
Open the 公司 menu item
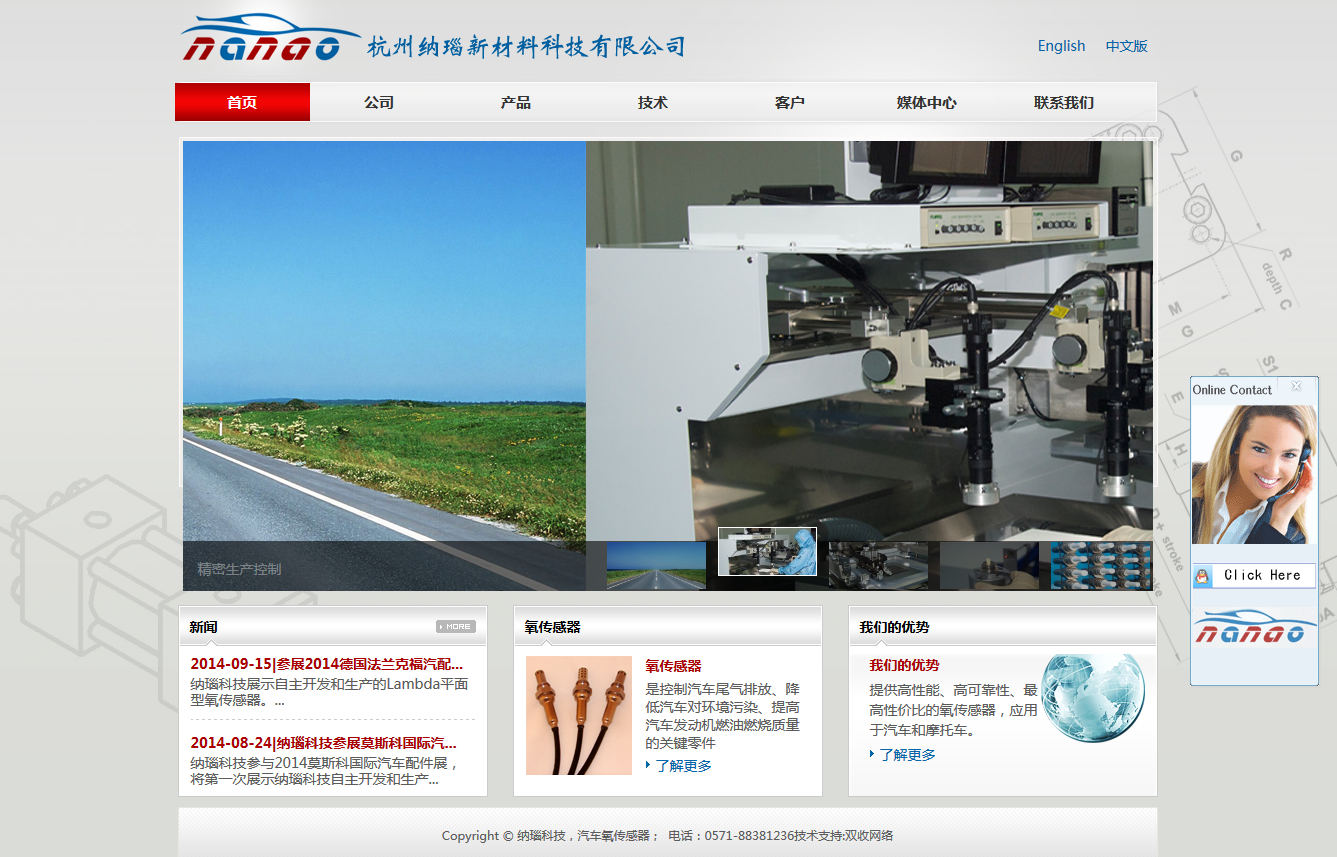pyautogui.click(x=379, y=102)
